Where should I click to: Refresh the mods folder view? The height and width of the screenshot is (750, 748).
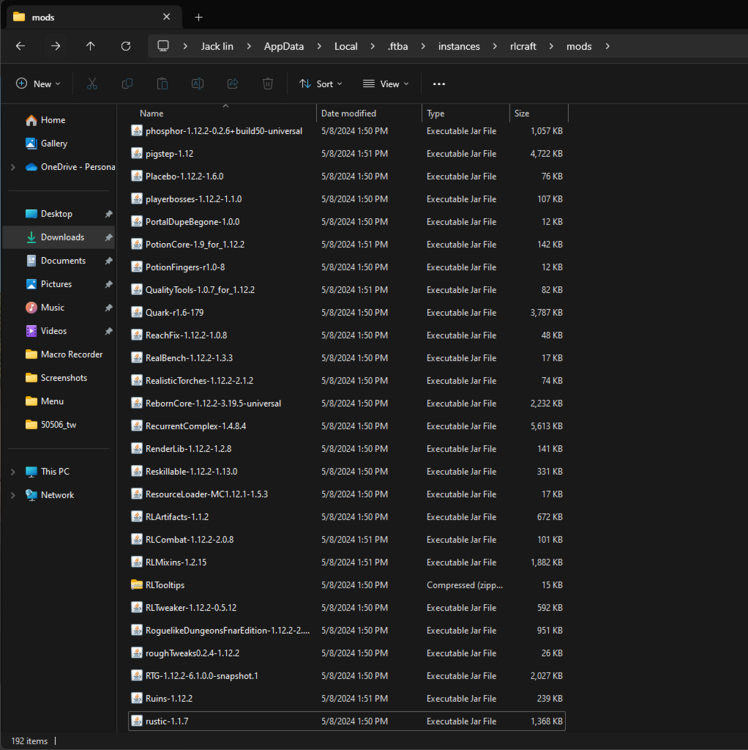click(126, 46)
